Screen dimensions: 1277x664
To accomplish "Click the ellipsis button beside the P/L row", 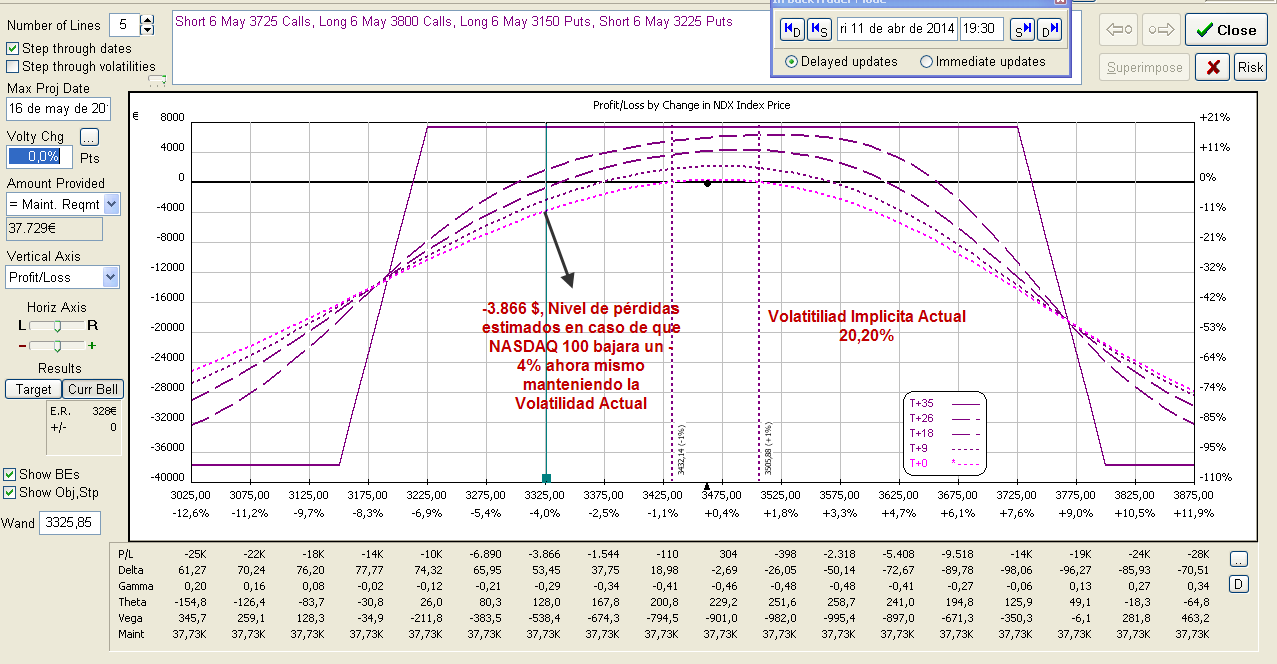I will click(x=1239, y=559).
